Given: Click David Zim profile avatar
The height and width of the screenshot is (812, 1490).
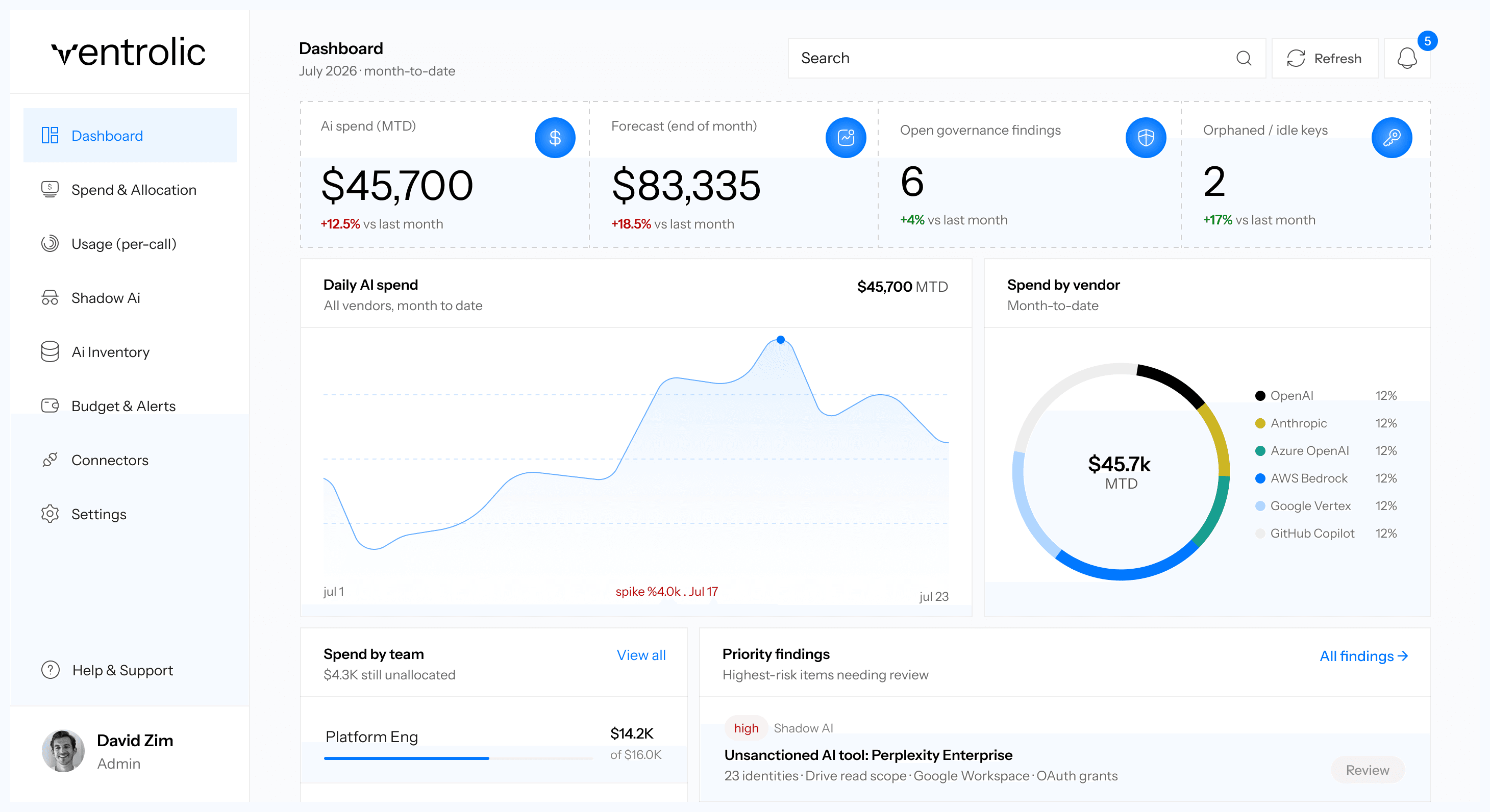Looking at the screenshot, I should click(x=63, y=750).
